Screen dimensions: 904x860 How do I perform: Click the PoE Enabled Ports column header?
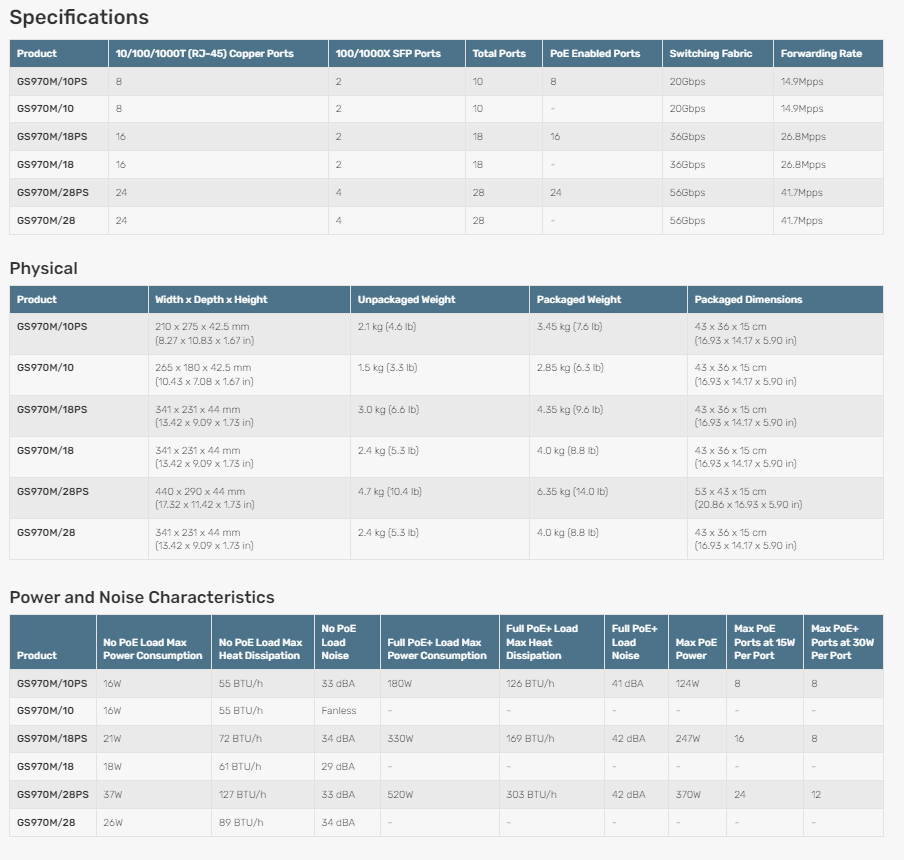click(x=595, y=53)
